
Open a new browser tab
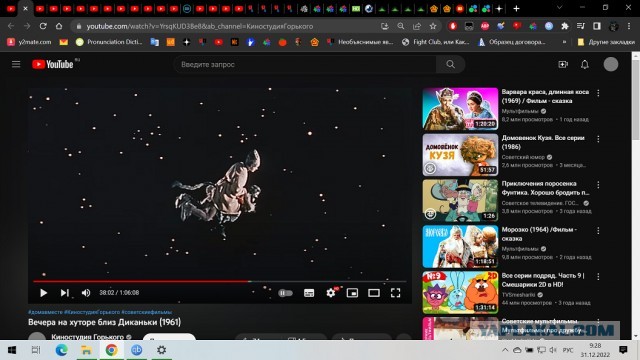pos(516,9)
